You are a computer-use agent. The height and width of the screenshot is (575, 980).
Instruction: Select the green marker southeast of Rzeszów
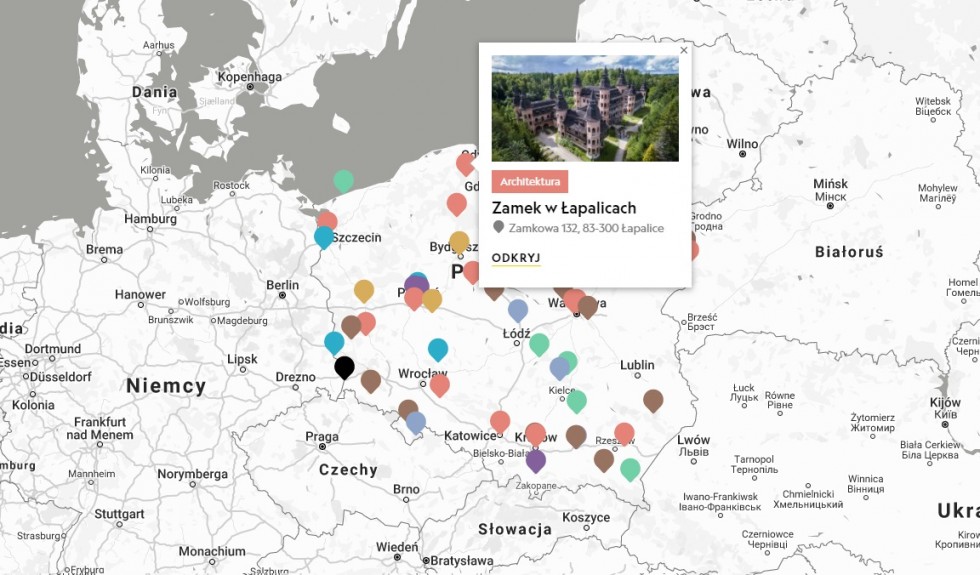[630, 469]
